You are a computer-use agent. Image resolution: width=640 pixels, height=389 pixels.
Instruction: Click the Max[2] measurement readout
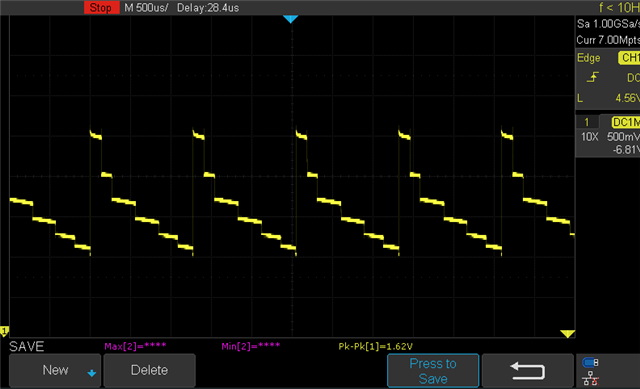coord(135,347)
